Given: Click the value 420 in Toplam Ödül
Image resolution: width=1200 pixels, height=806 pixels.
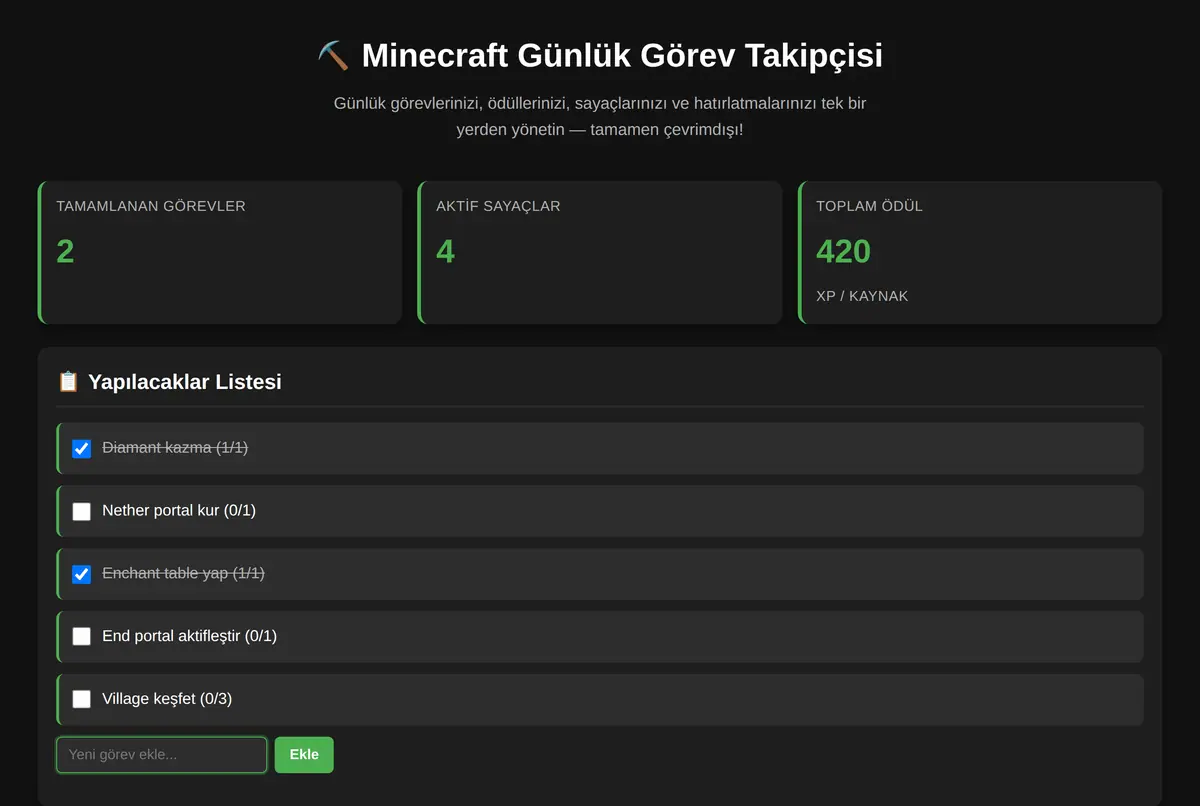Looking at the screenshot, I should click(843, 251).
